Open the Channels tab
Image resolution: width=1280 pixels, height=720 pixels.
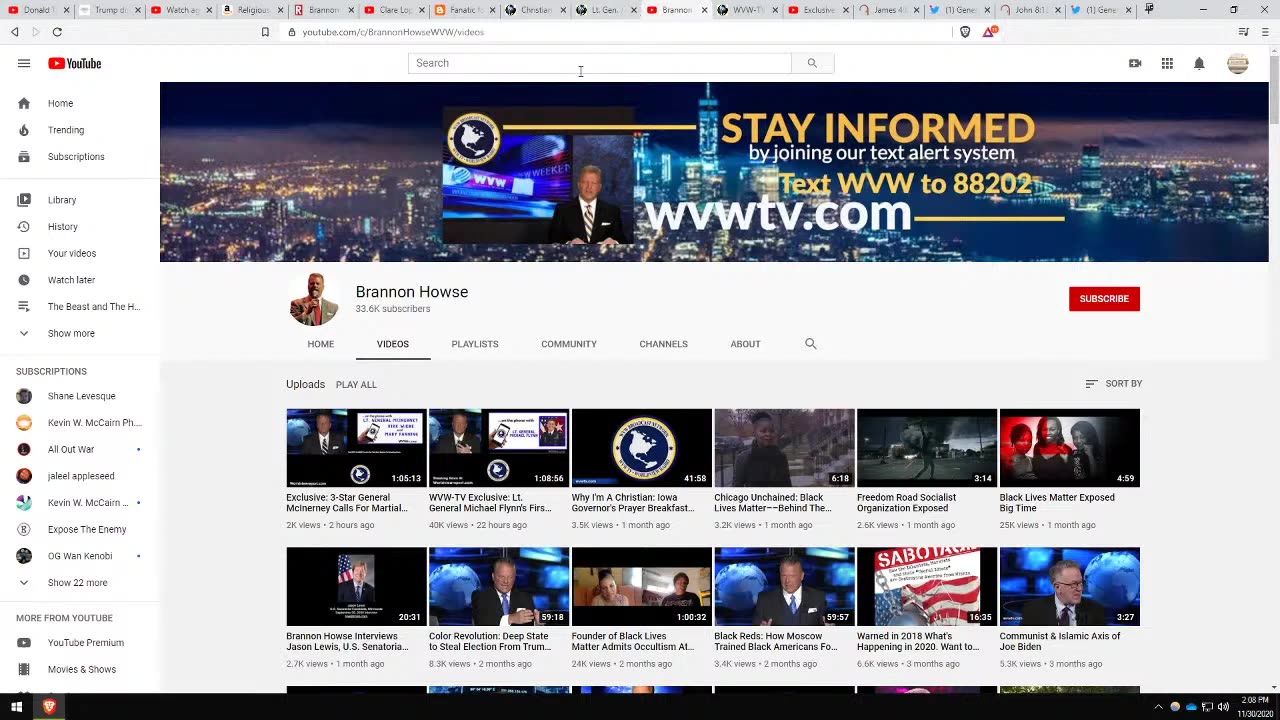click(x=663, y=344)
